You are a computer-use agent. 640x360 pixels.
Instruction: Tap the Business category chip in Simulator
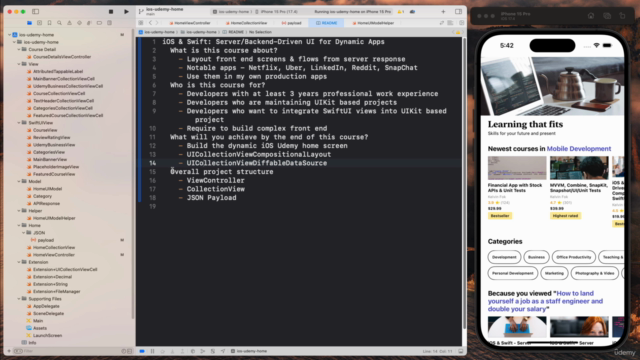click(x=536, y=257)
